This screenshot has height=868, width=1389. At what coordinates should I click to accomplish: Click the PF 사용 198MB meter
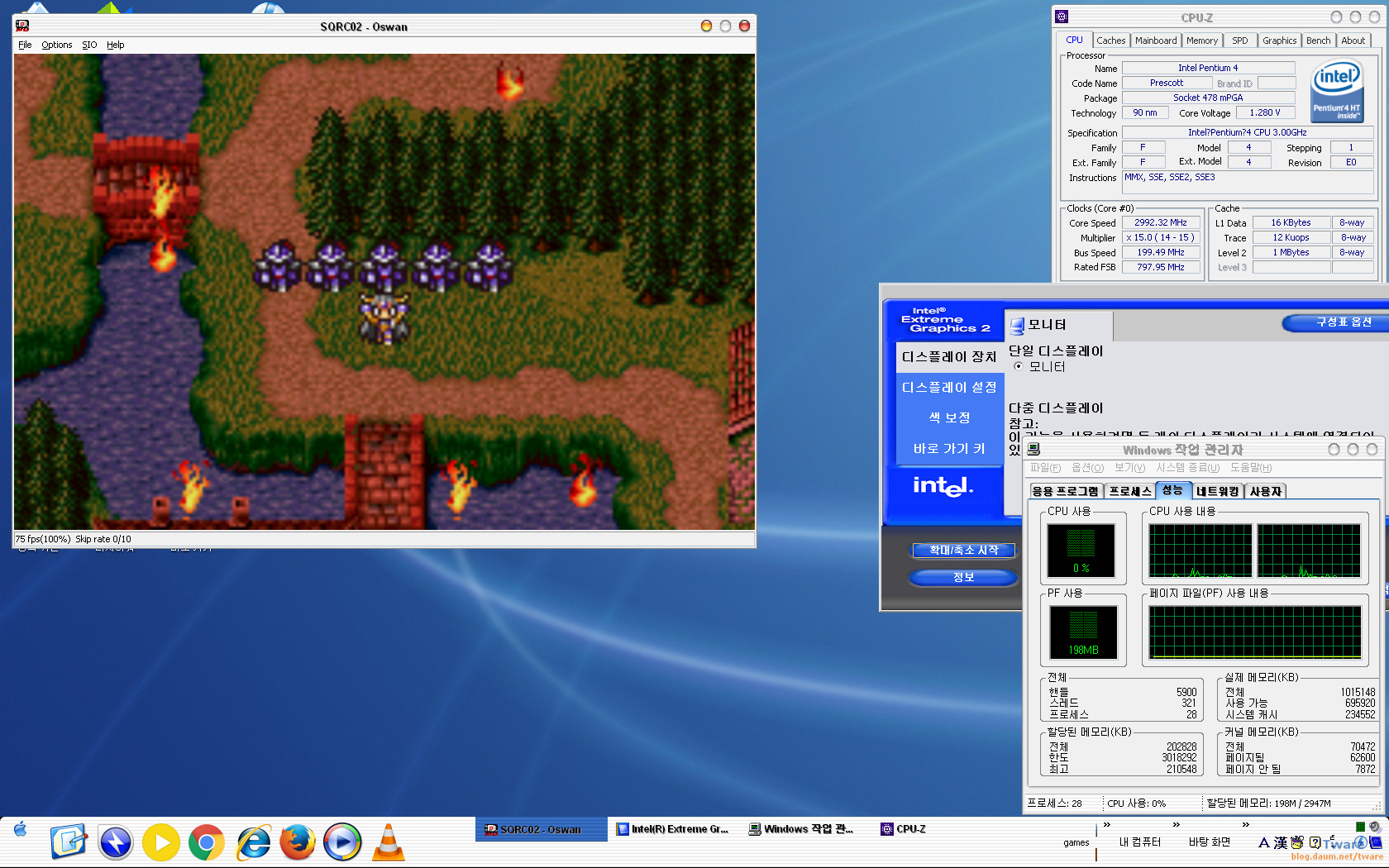(x=1083, y=632)
